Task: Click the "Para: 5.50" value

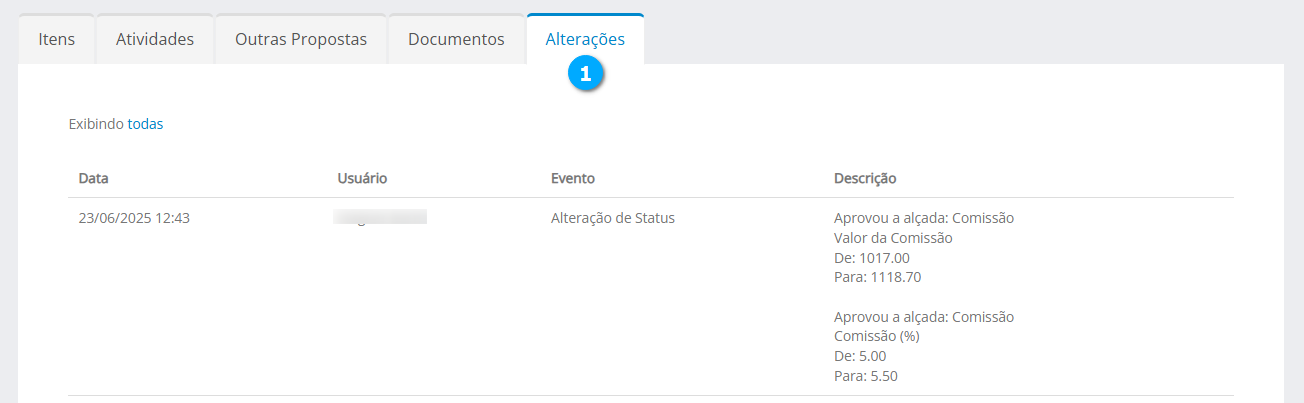Action: (865, 376)
